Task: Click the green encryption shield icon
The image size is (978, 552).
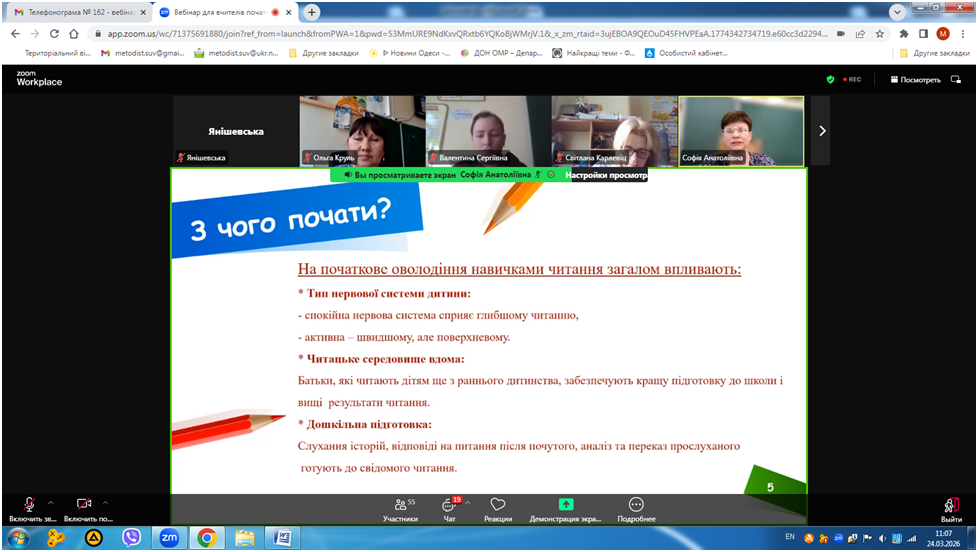Action: (x=830, y=79)
